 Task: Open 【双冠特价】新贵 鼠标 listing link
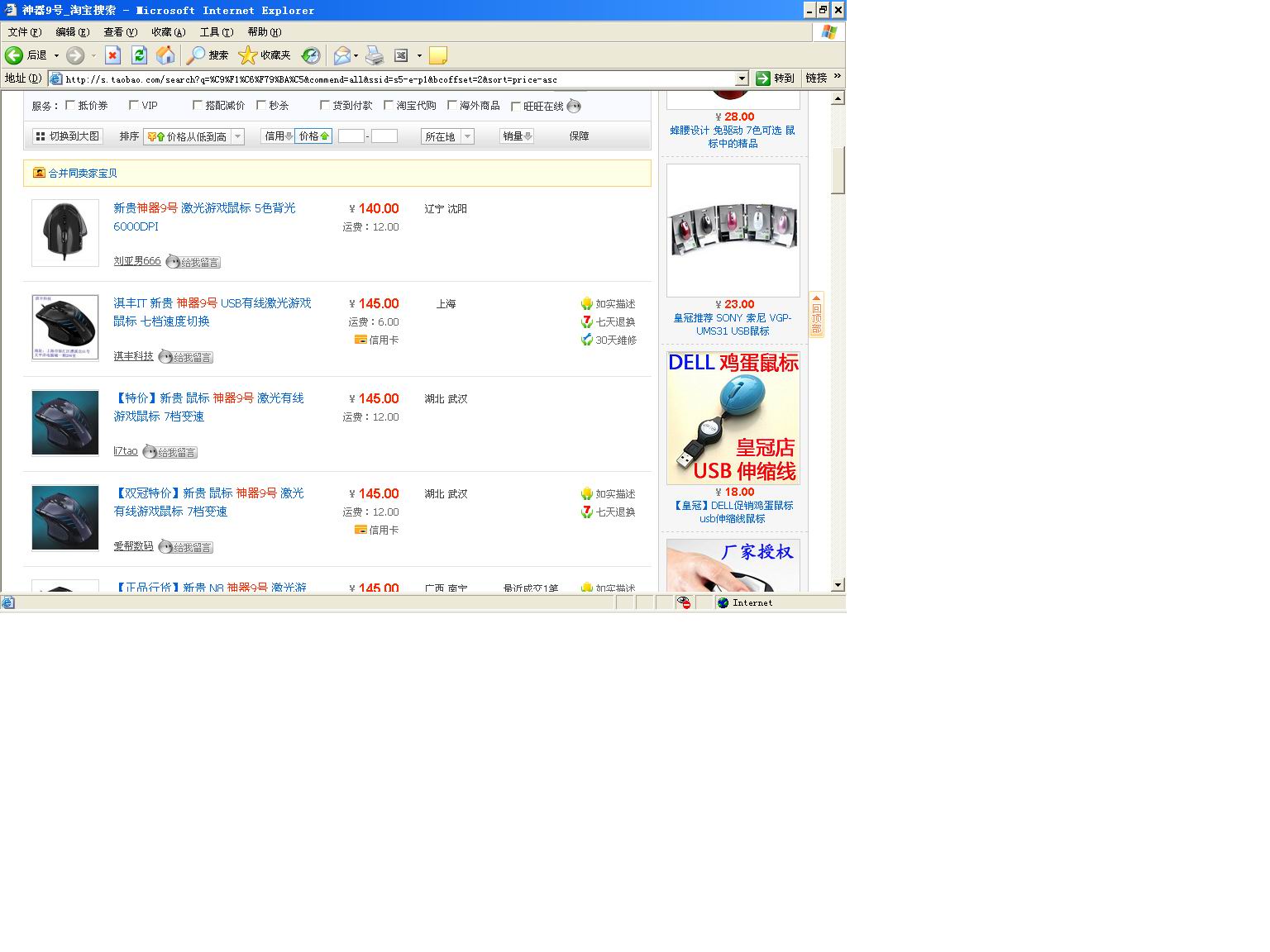[208, 502]
